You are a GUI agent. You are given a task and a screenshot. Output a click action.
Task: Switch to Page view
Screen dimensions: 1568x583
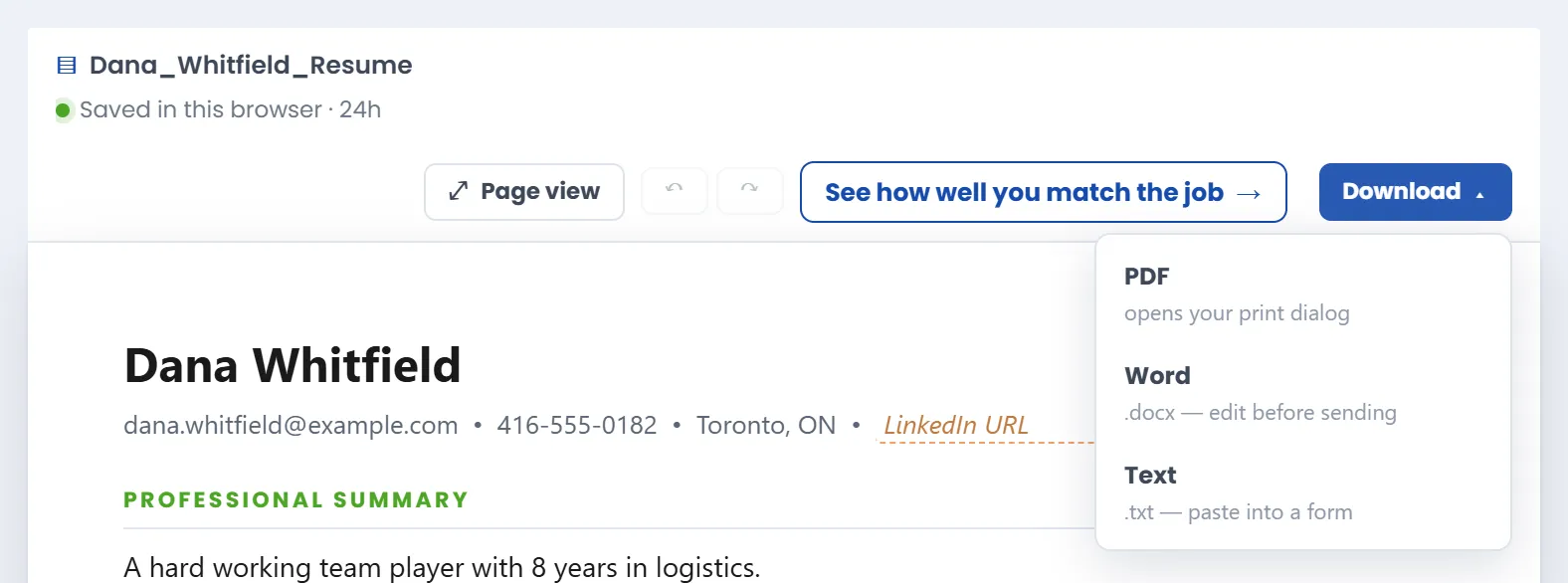(524, 192)
